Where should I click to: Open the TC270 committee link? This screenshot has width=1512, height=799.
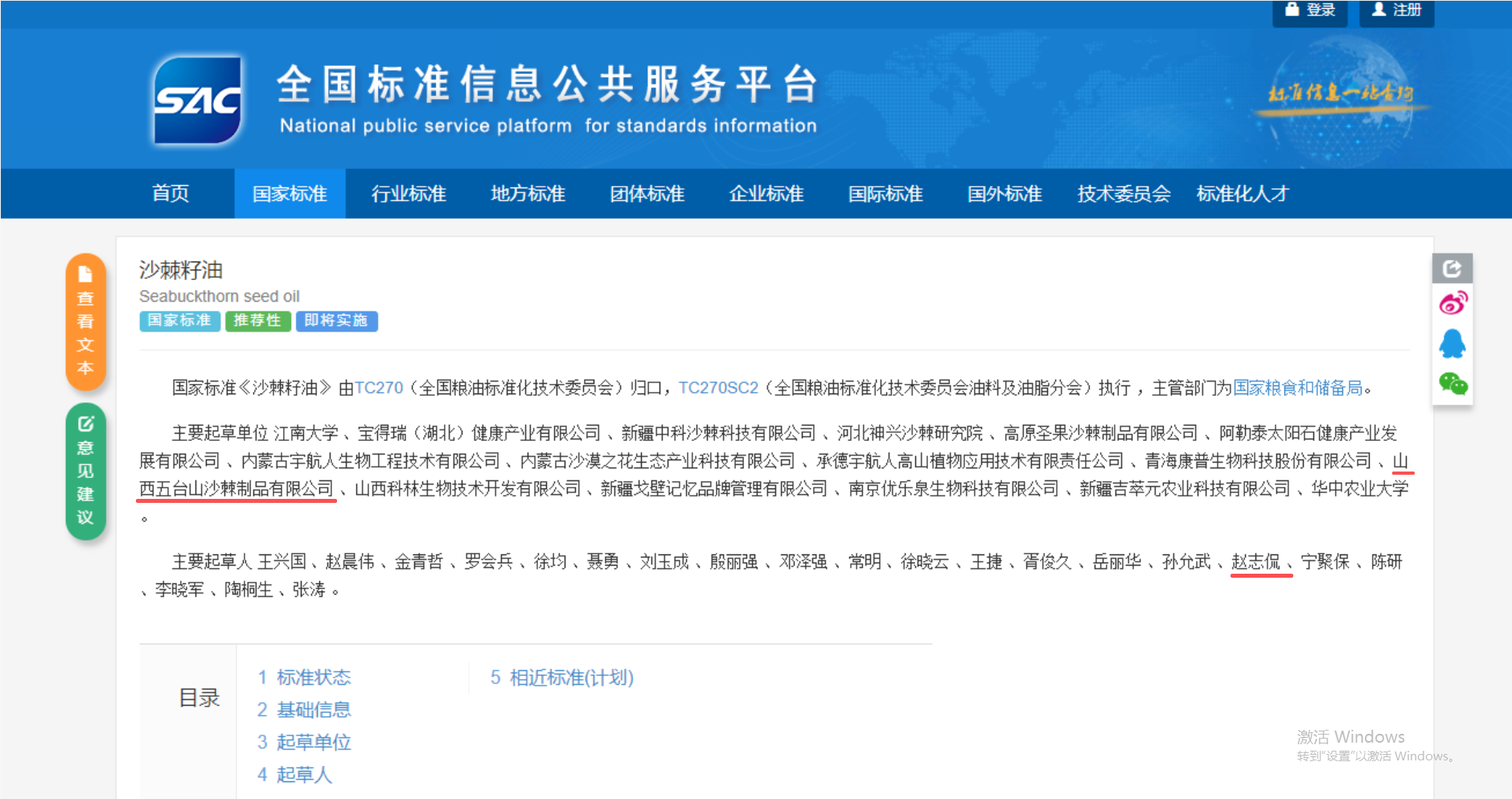point(379,388)
